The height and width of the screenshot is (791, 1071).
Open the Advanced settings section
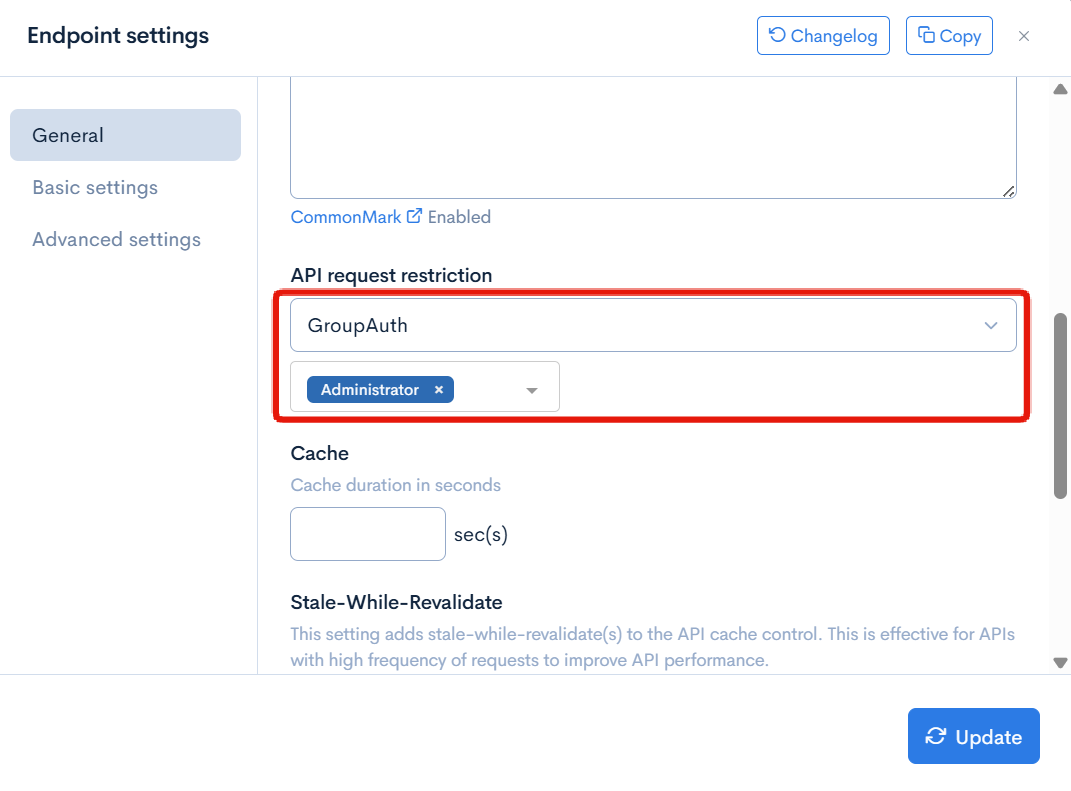click(x=116, y=239)
